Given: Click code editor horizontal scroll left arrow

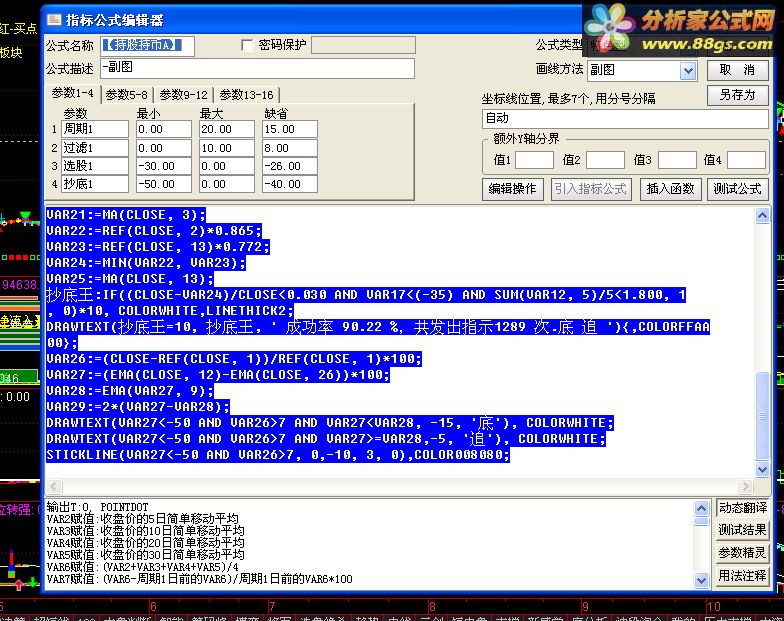Looking at the screenshot, I should [x=54, y=486].
